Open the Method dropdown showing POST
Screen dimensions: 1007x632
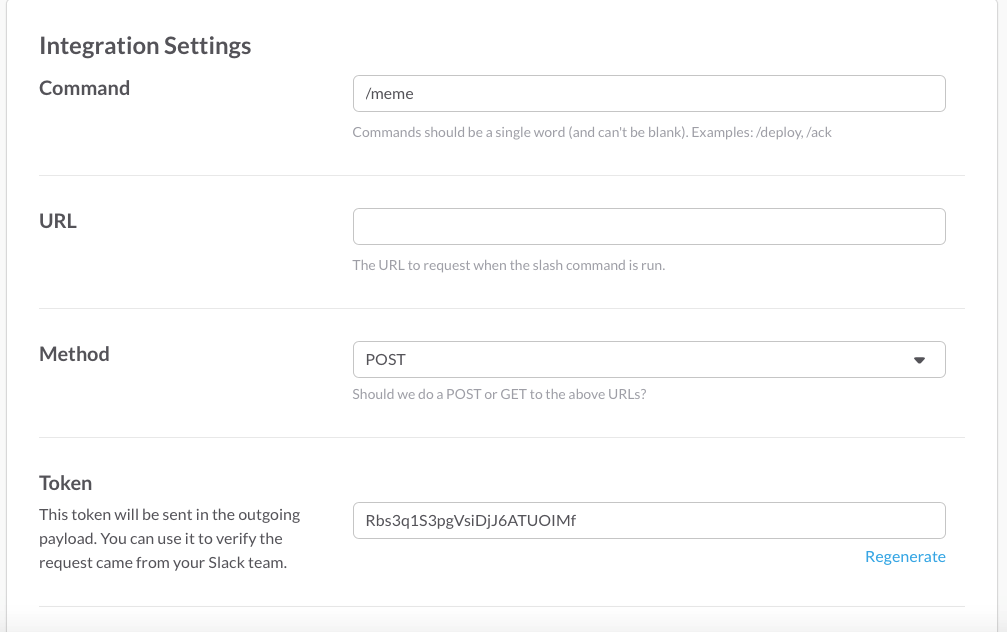[649, 359]
